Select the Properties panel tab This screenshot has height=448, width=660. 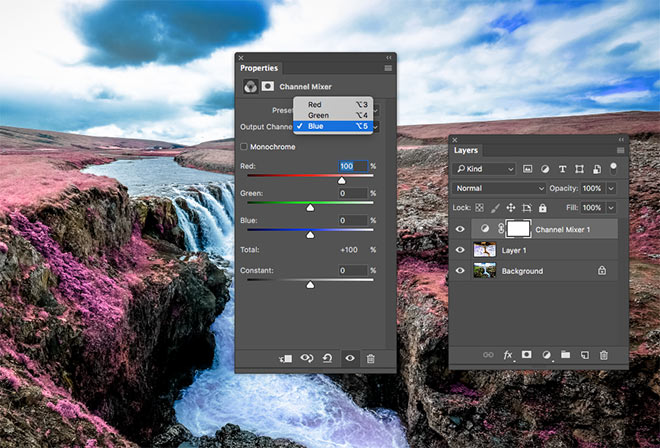tap(259, 68)
